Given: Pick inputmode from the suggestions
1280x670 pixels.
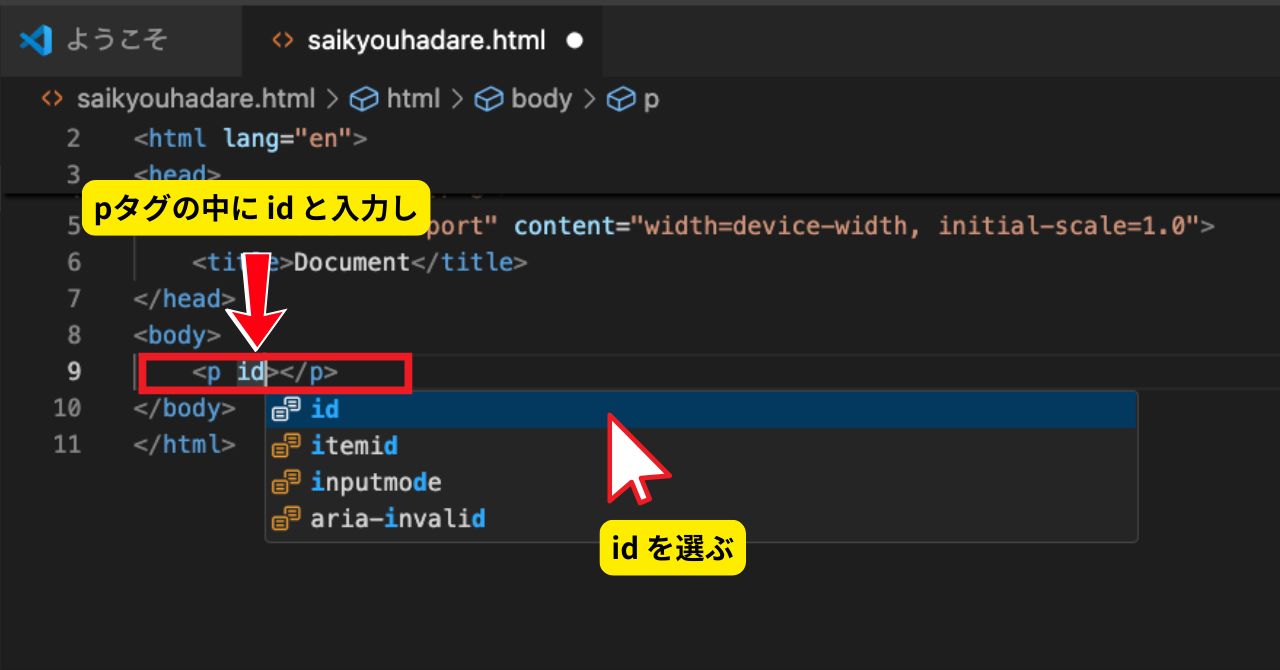Looking at the screenshot, I should click(376, 482).
